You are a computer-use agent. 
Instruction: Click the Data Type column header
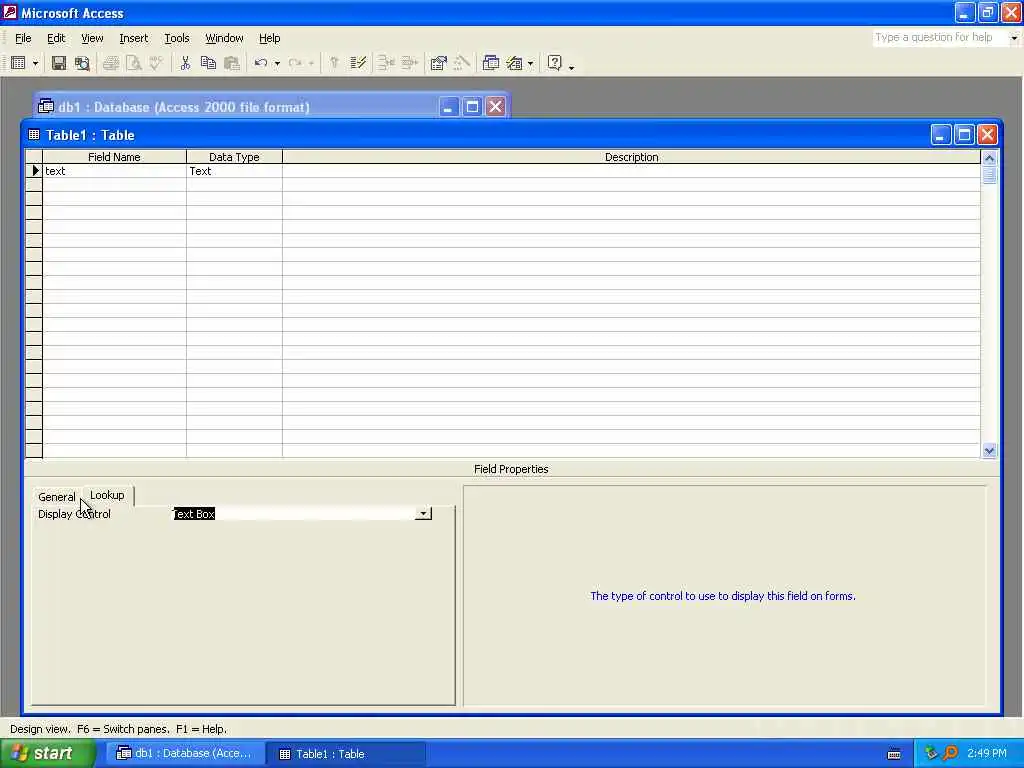pyautogui.click(x=234, y=157)
